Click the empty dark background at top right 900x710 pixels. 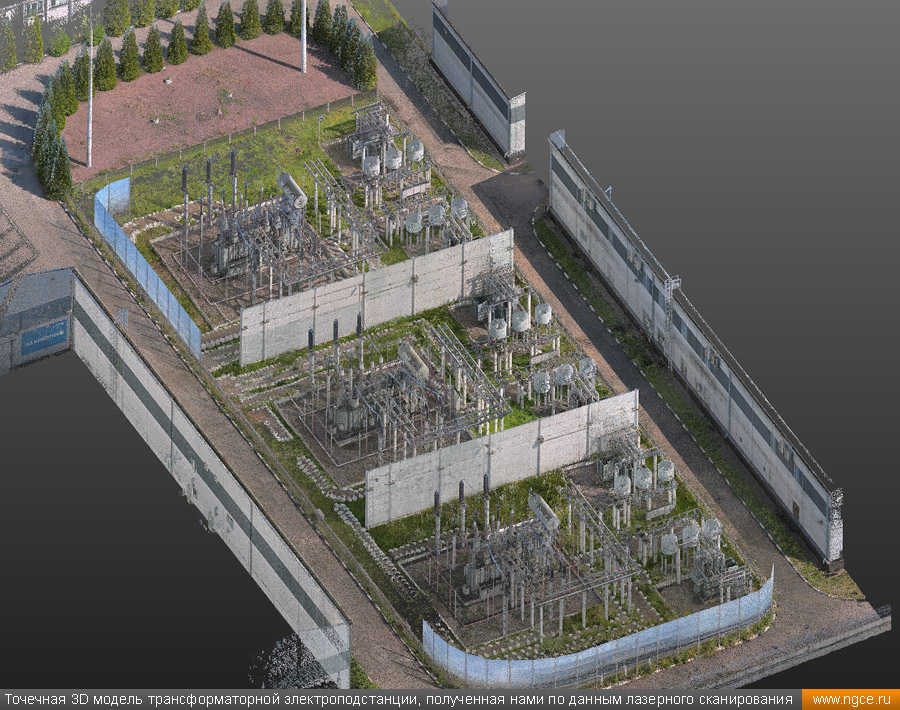pyautogui.click(x=750, y=100)
